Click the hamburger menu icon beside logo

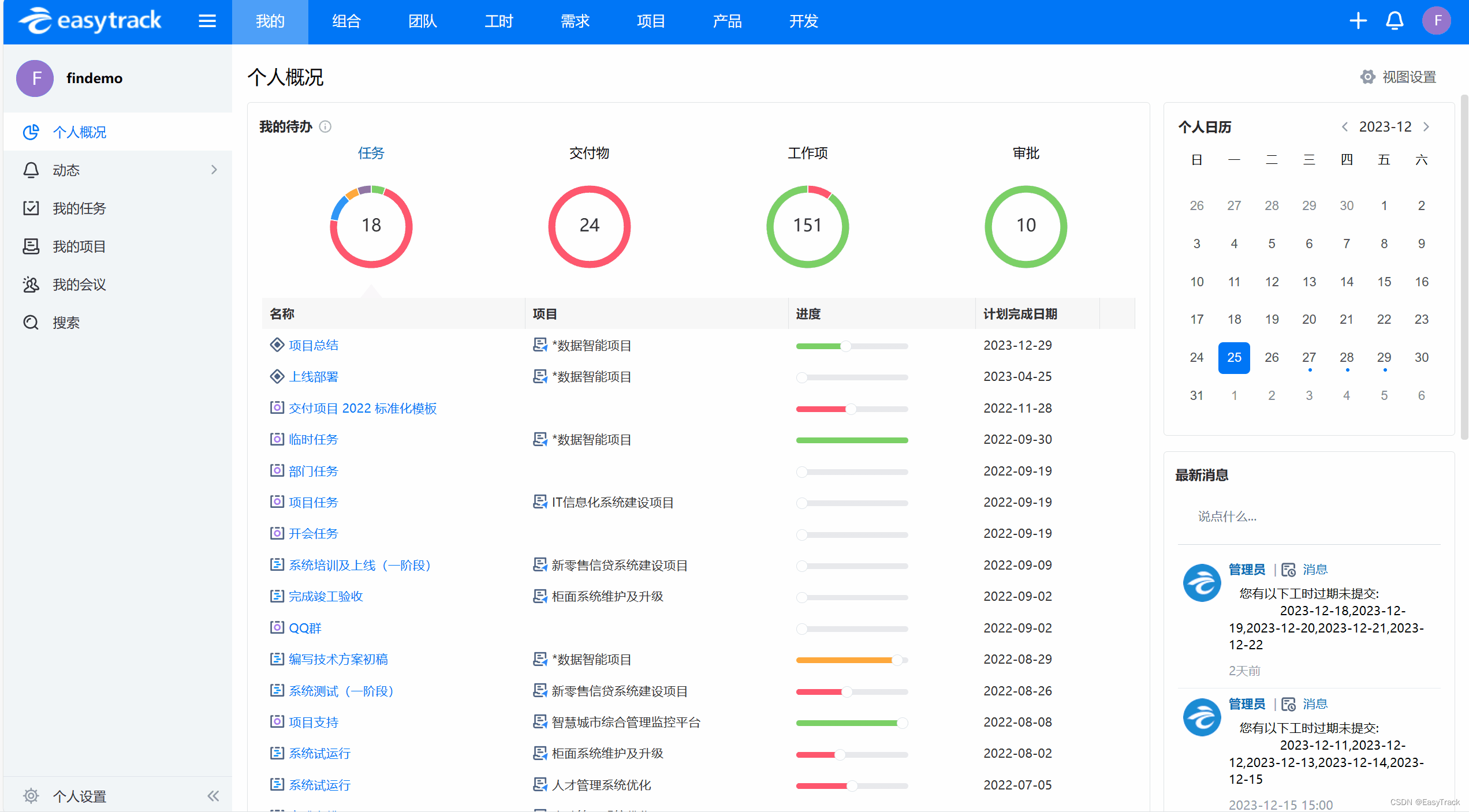tap(207, 21)
